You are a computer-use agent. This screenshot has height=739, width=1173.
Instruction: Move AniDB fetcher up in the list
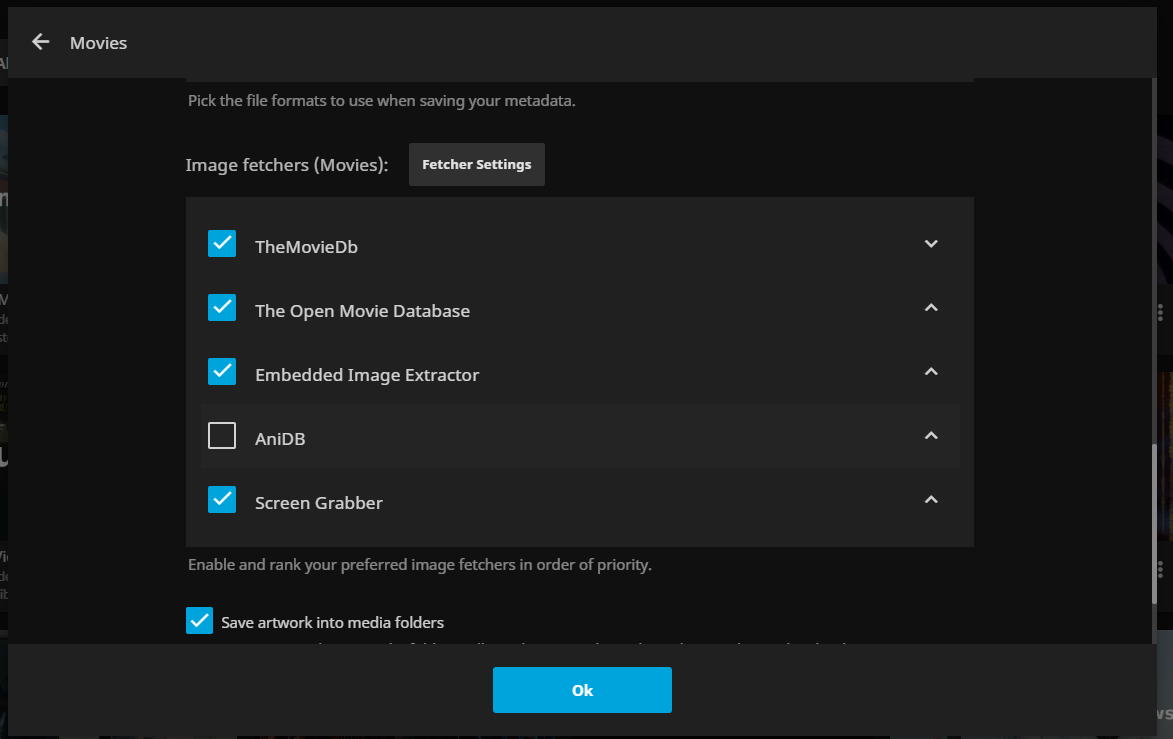coord(931,436)
